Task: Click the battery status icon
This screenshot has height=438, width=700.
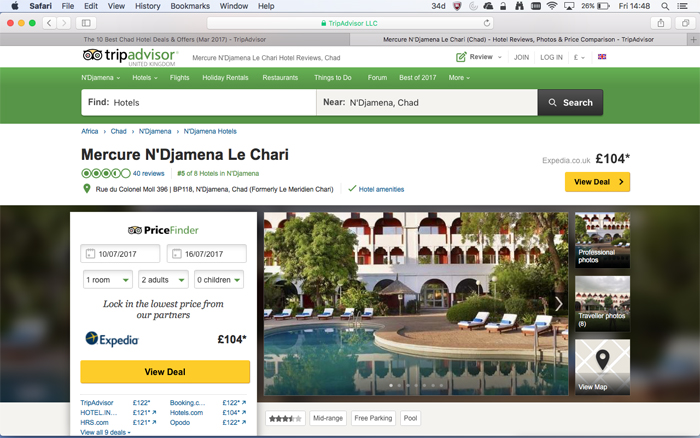Action: [x=604, y=6]
